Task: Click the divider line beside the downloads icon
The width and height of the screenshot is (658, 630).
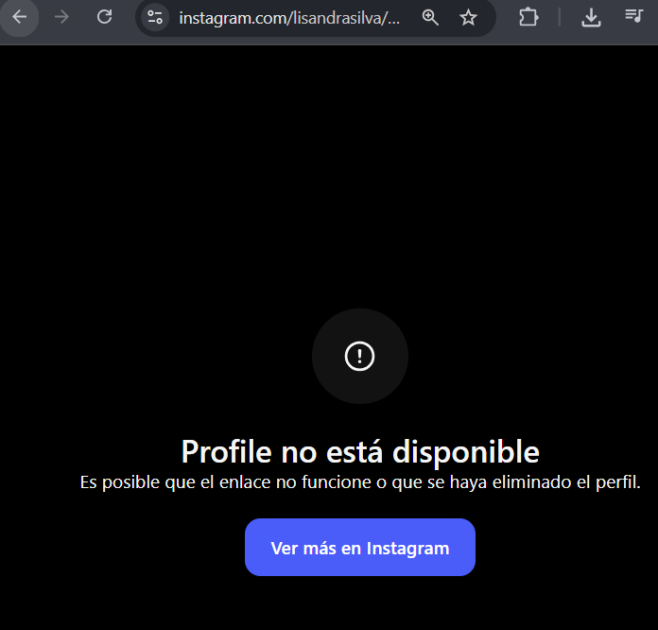Action: pyautogui.click(x=560, y=17)
